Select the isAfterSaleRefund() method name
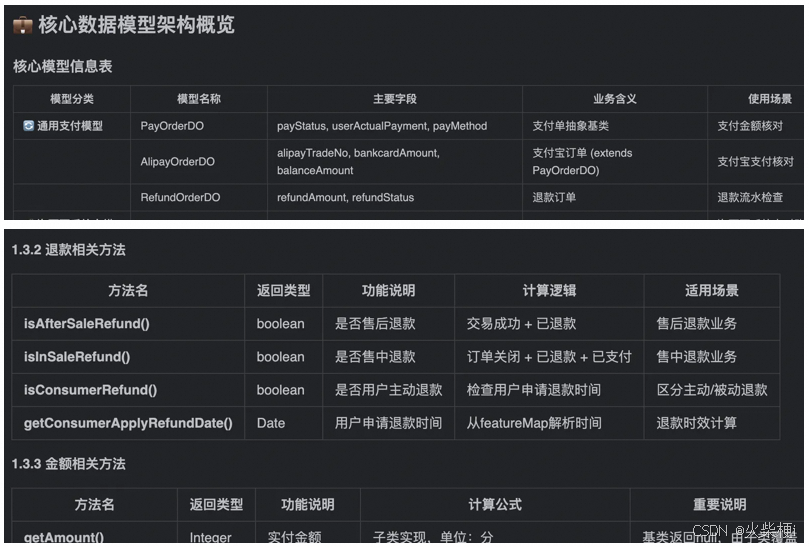Viewport: 809px width, 547px height. (x=87, y=324)
